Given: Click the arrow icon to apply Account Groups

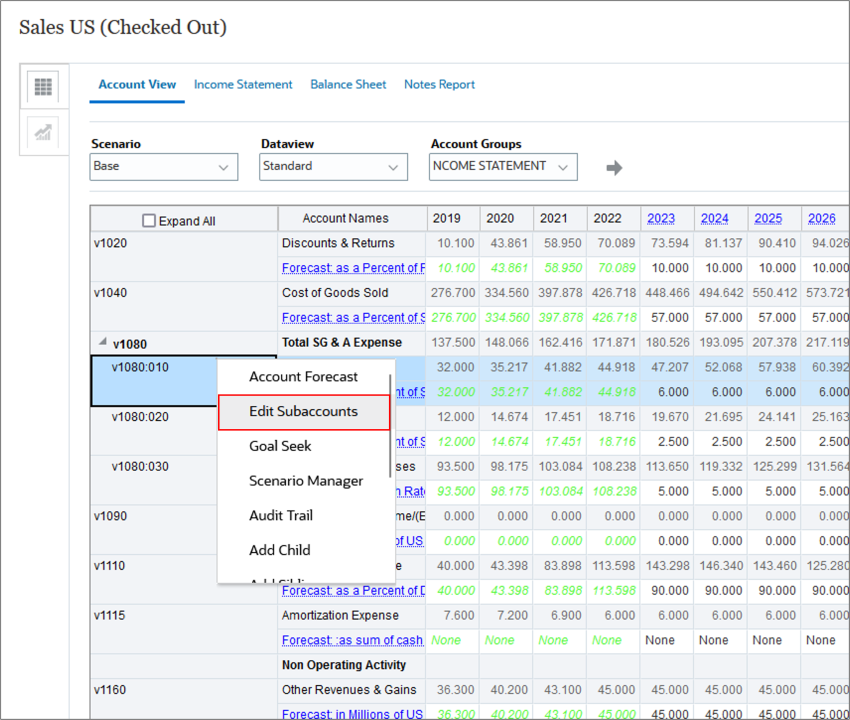Looking at the screenshot, I should coord(614,167).
